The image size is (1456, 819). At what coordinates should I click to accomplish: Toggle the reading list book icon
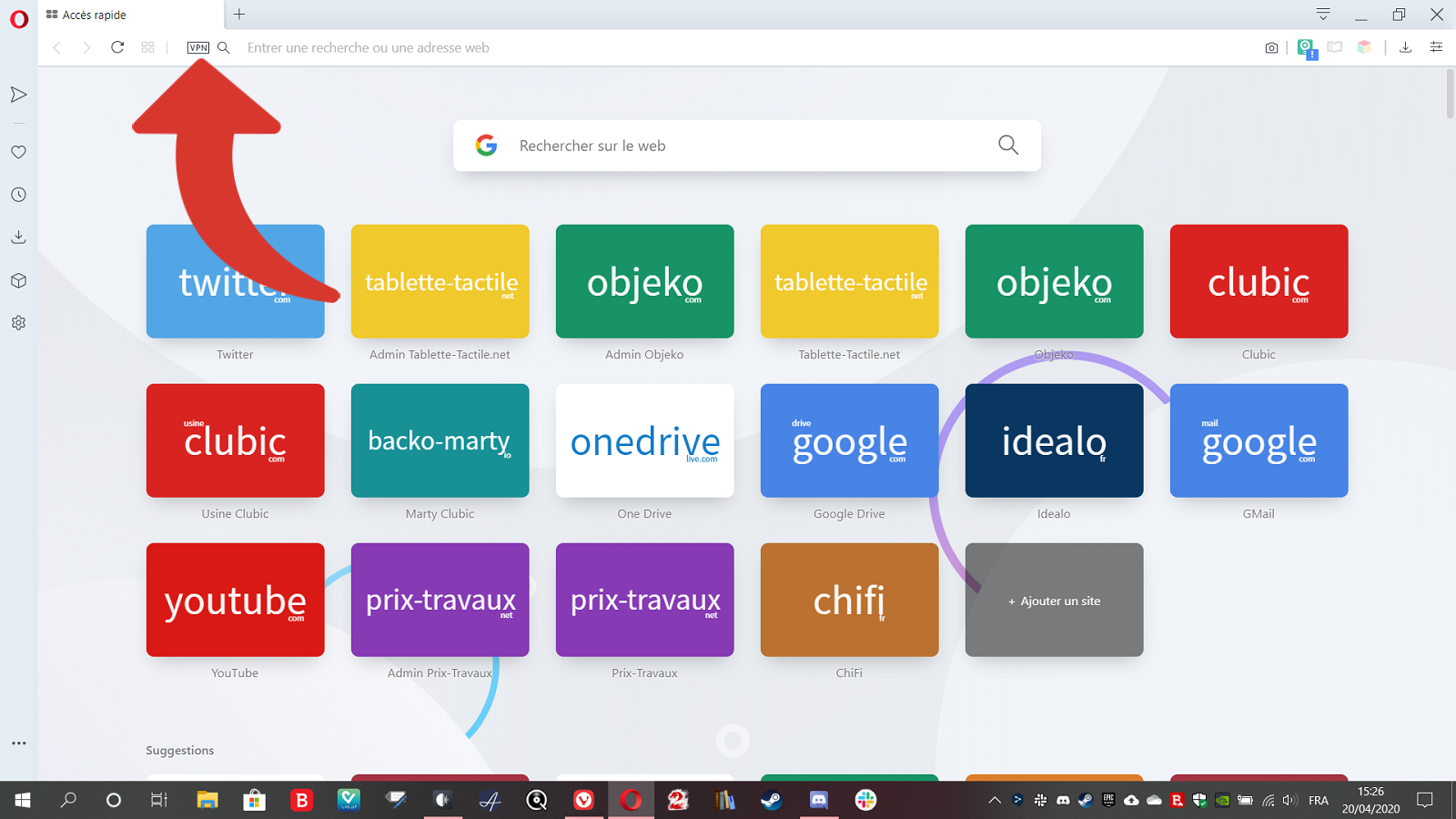click(1334, 47)
